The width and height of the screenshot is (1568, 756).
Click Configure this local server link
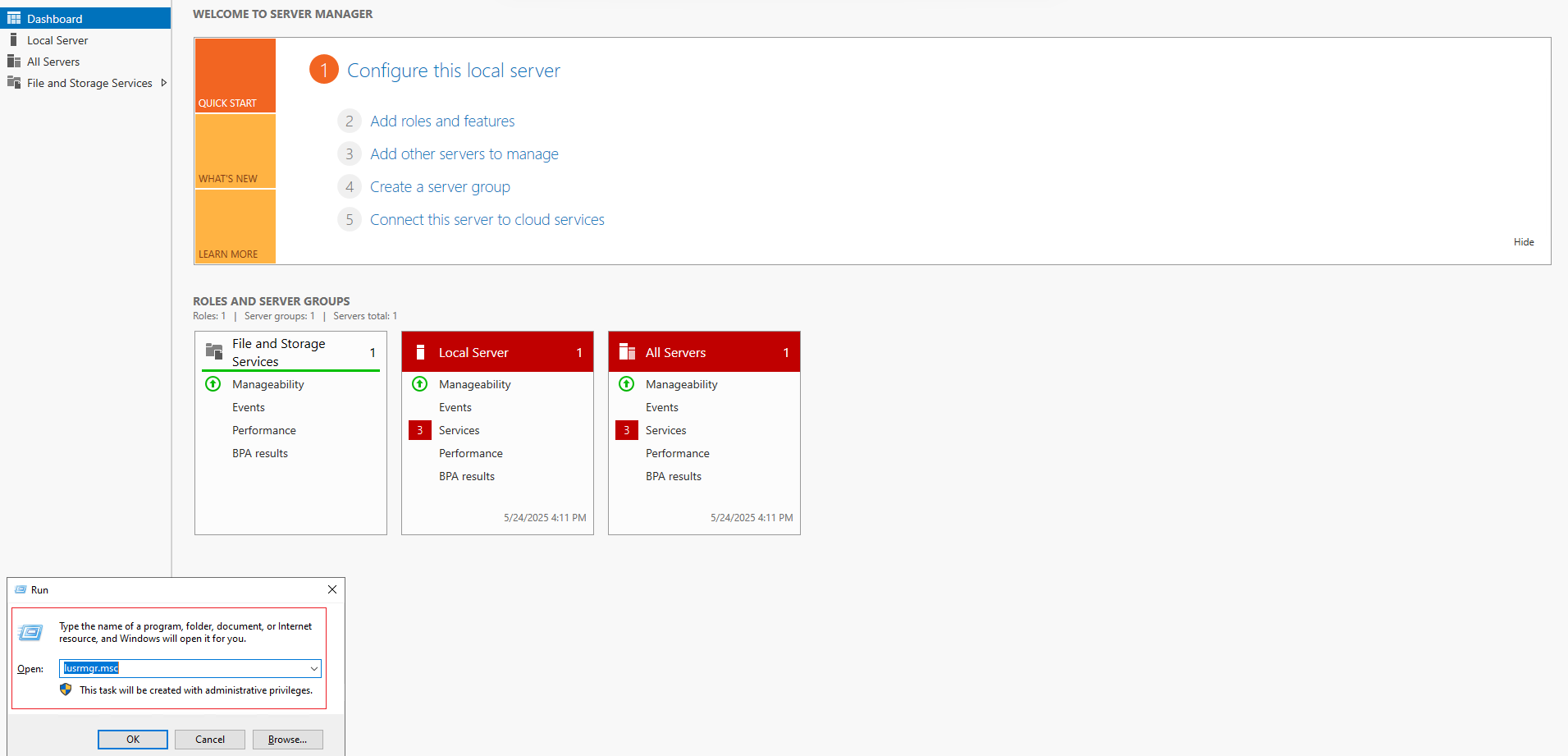click(x=454, y=71)
